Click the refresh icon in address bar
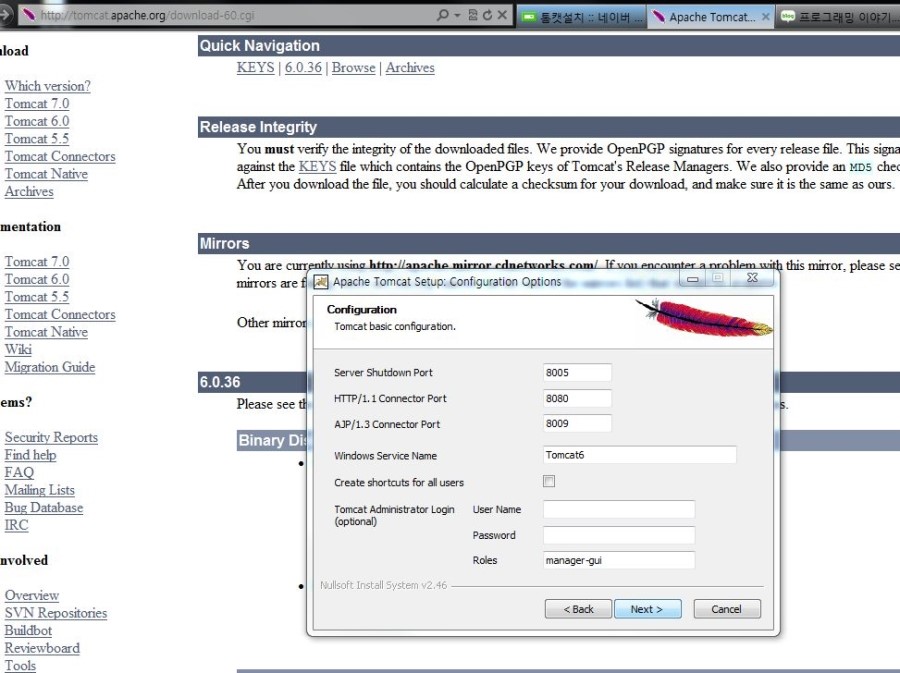900x673 pixels. pyautogui.click(x=487, y=15)
